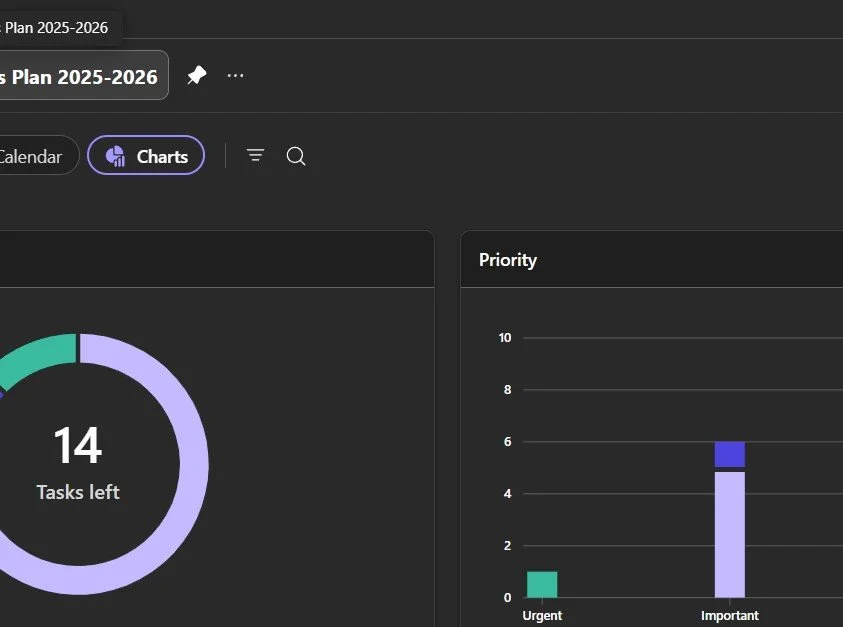
Task: Click the '14' tasks left count
Action: 78,445
